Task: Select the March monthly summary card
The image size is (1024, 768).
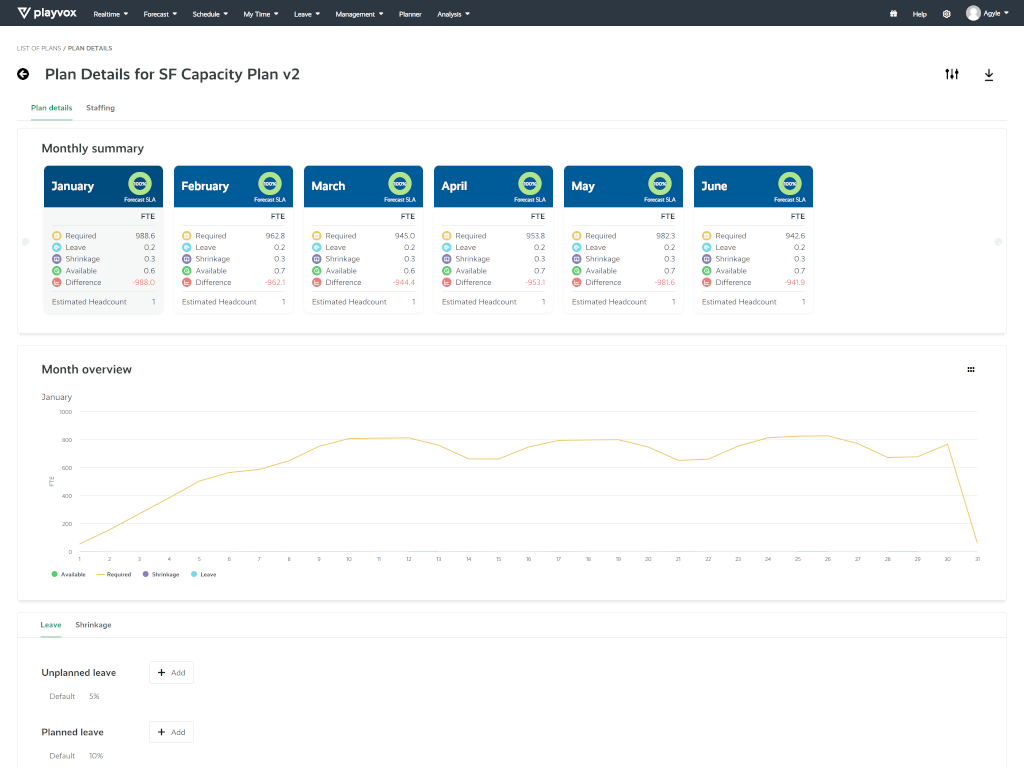Action: 363,240
